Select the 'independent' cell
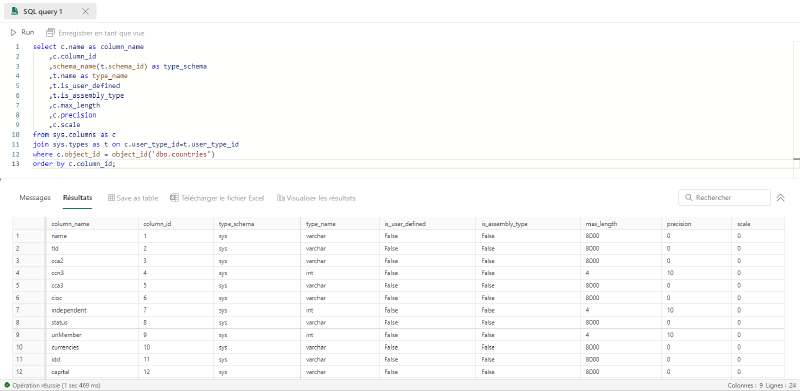 [x=92, y=310]
